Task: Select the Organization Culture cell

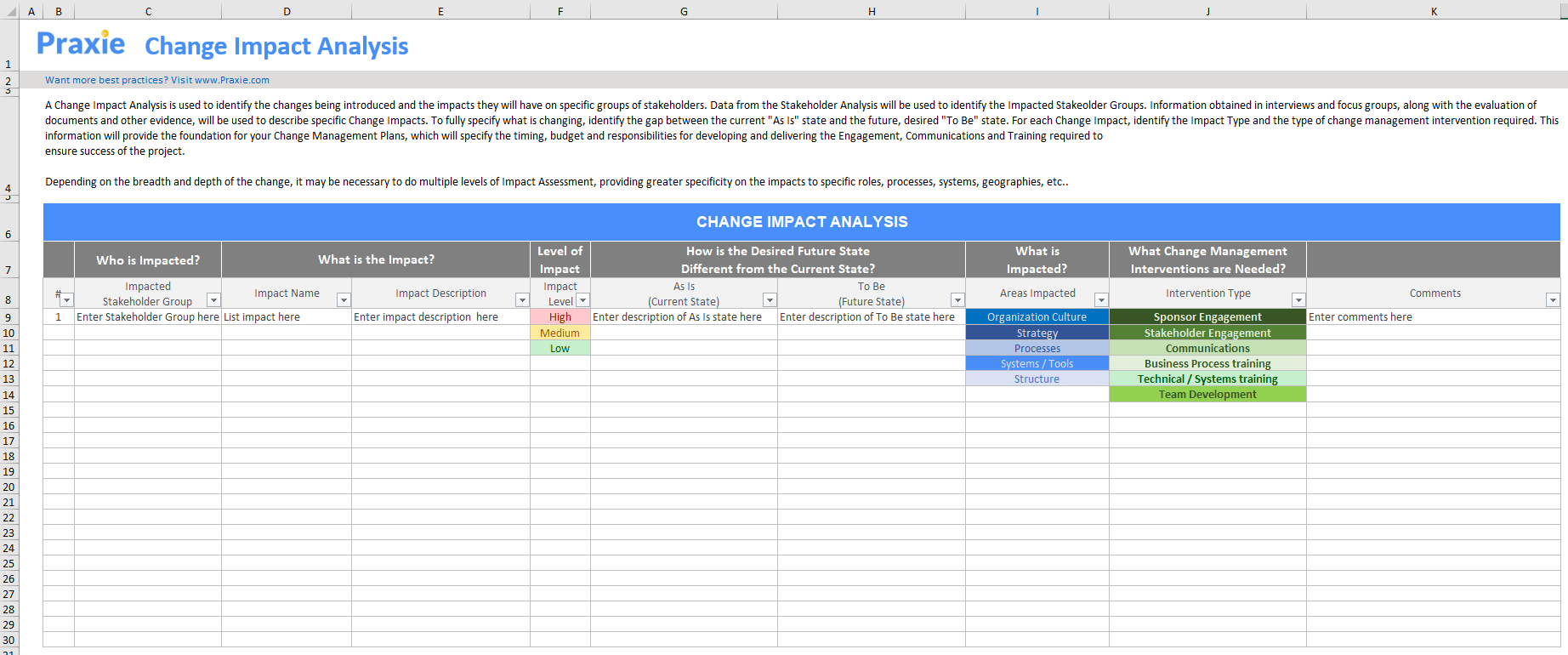Action: [1037, 316]
